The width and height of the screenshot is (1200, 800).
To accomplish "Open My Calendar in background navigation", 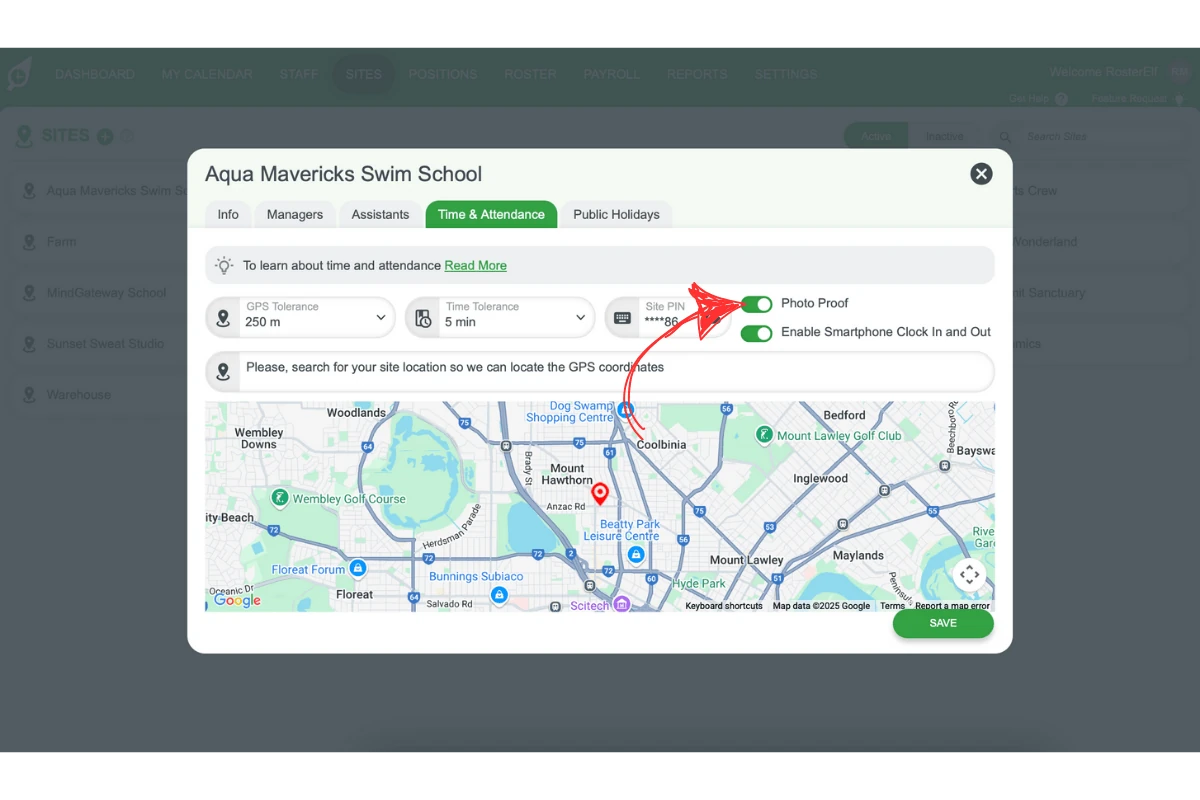I will coord(207,74).
